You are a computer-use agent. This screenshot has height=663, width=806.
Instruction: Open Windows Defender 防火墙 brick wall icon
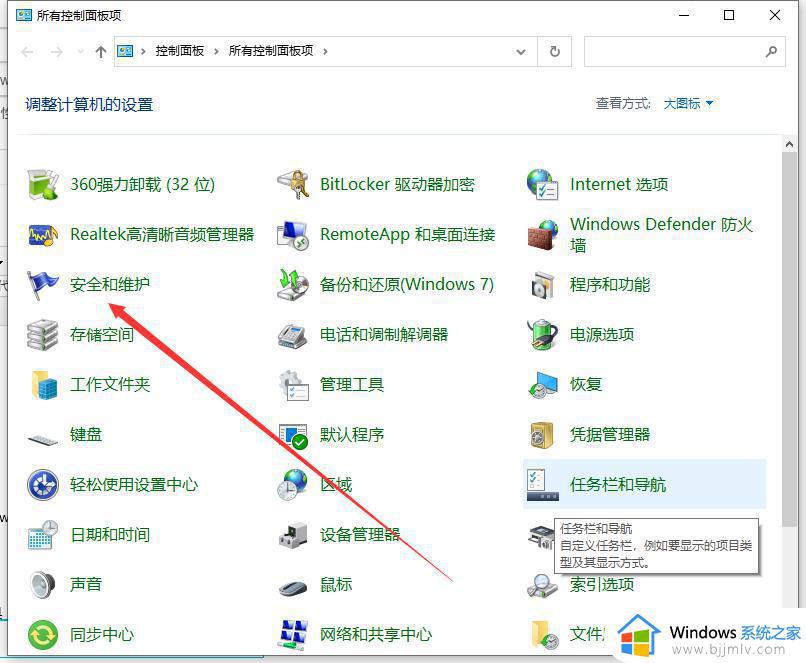(542, 235)
